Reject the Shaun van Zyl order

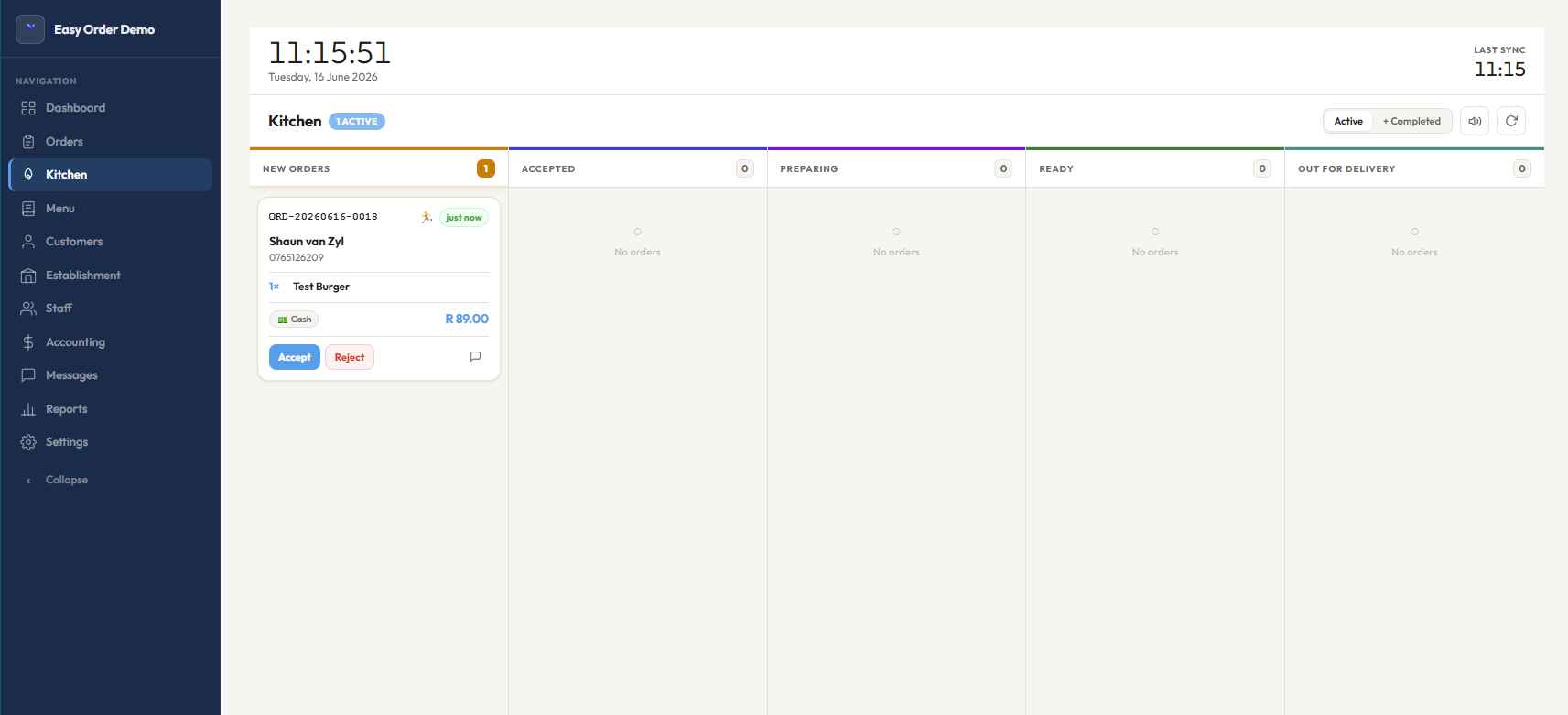(350, 357)
